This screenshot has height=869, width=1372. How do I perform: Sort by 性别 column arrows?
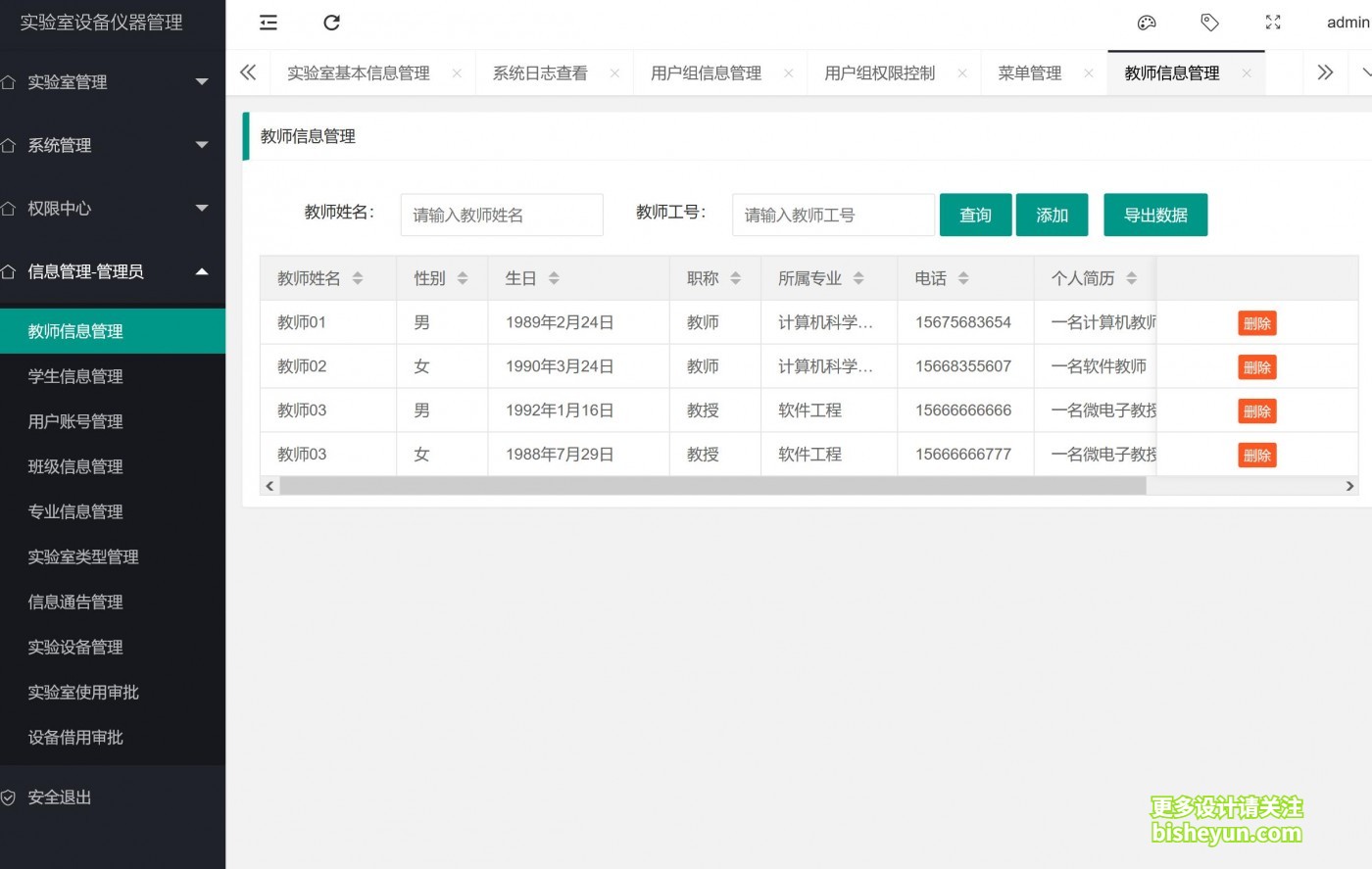tap(463, 278)
